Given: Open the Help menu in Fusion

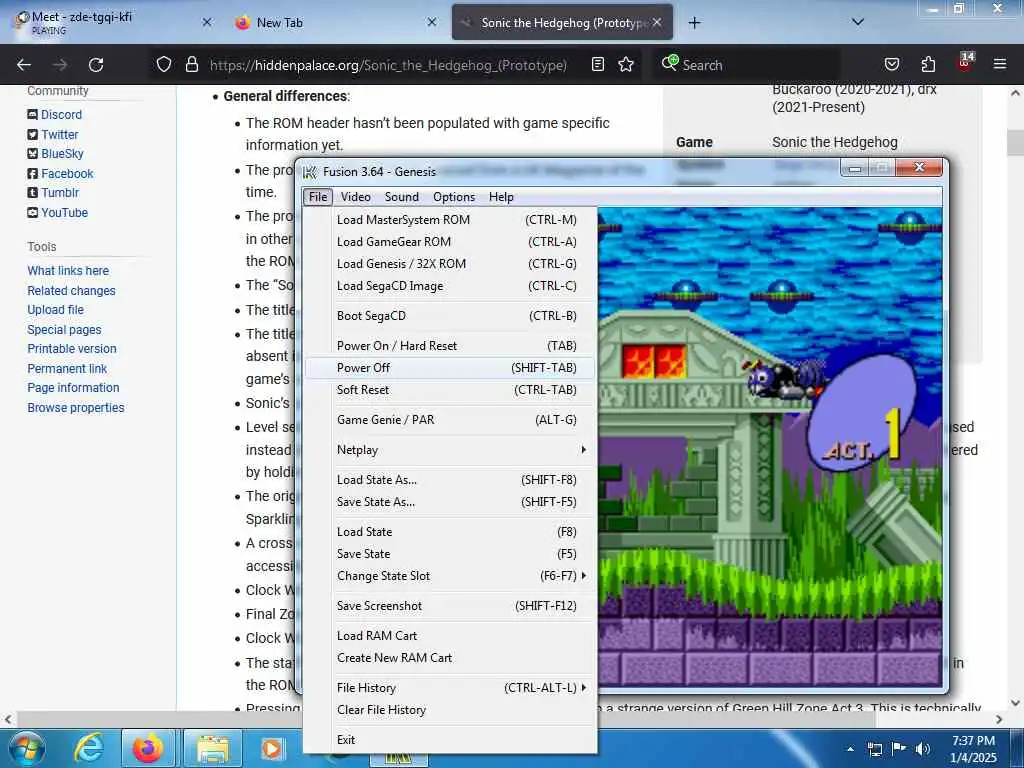Looking at the screenshot, I should 501,197.
